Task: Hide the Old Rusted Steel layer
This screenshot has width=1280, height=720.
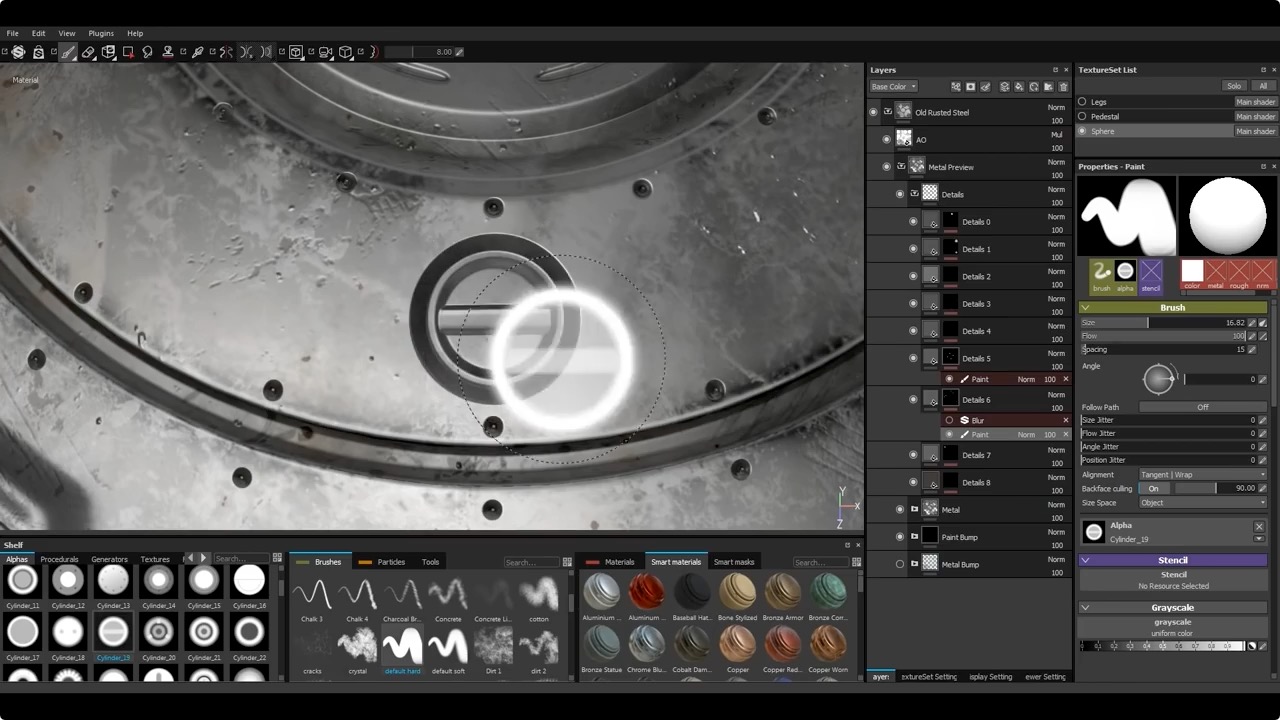Action: pos(873,112)
